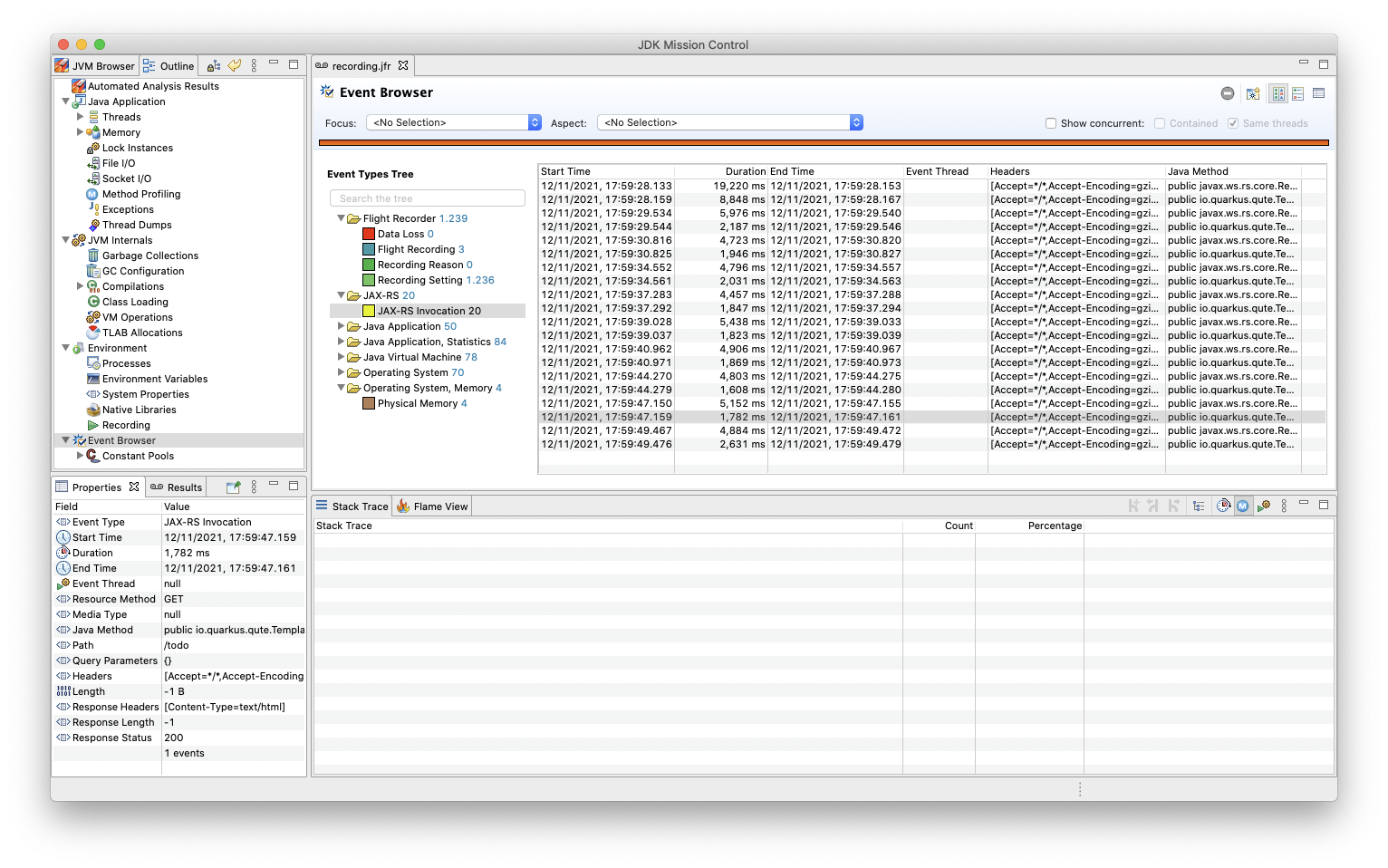Toggle the Contained checkbox
Viewport: 1388px width, 868px height.
pos(1160,123)
